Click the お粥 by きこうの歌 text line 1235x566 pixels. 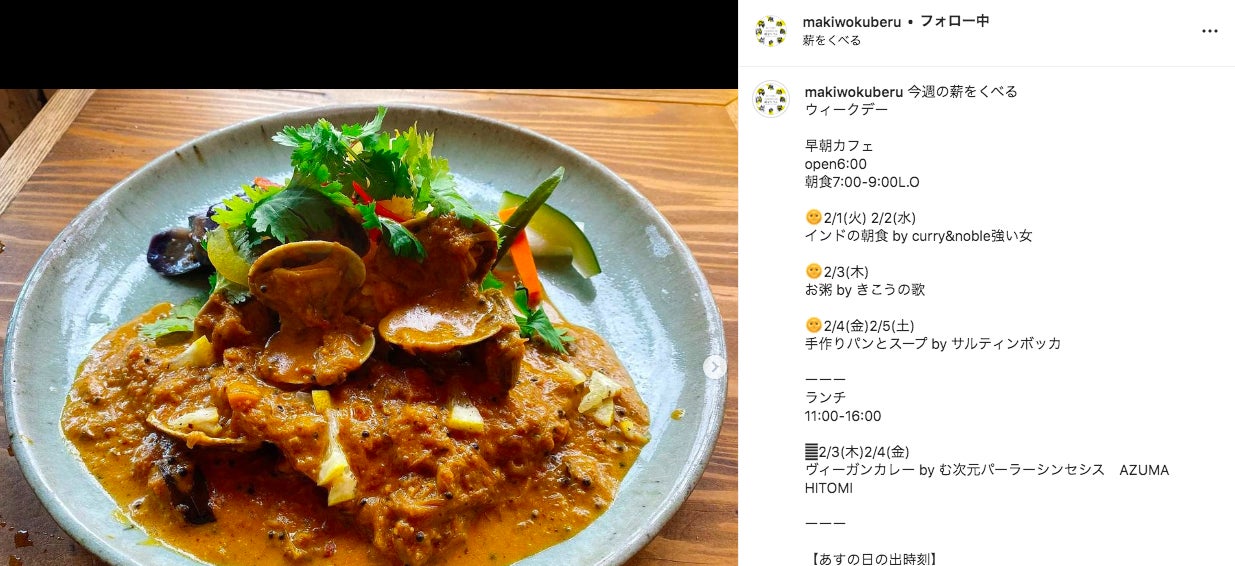[865, 290]
